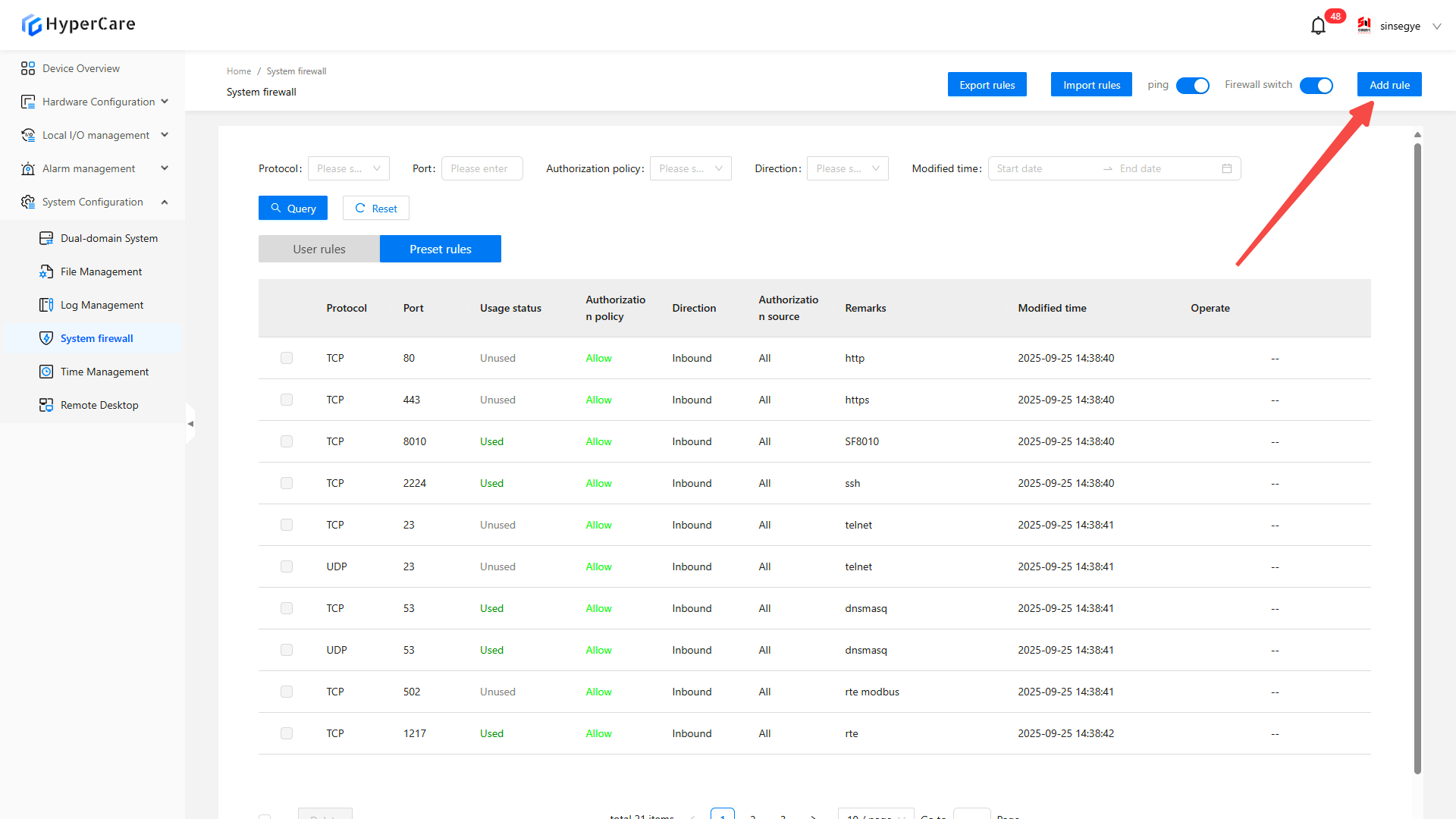Toggle the ping switch
The height and width of the screenshot is (819, 1456).
click(x=1192, y=86)
